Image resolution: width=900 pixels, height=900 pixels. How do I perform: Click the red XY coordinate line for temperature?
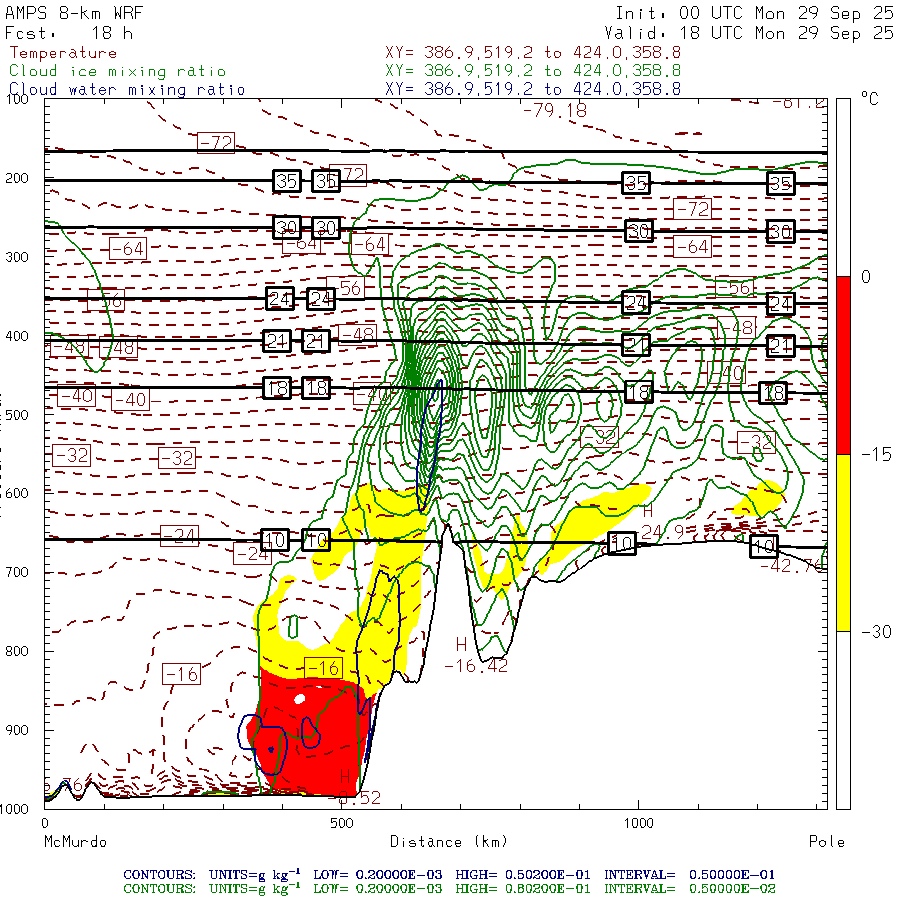tap(533, 53)
